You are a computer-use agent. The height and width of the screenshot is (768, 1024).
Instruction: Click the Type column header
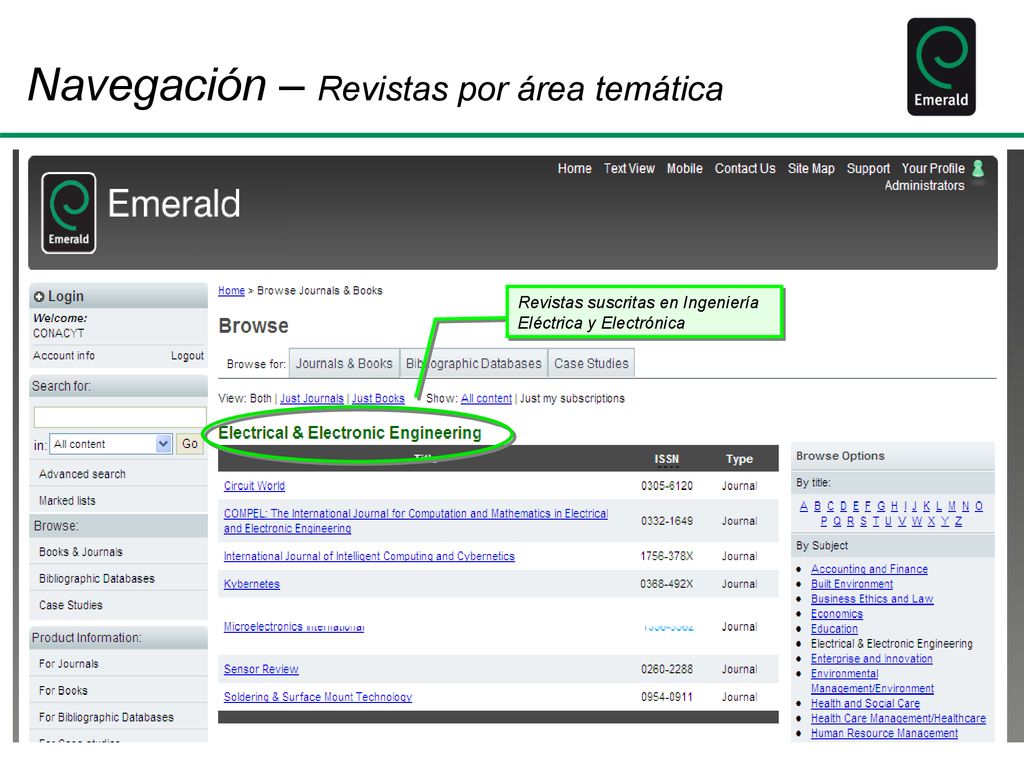739,459
